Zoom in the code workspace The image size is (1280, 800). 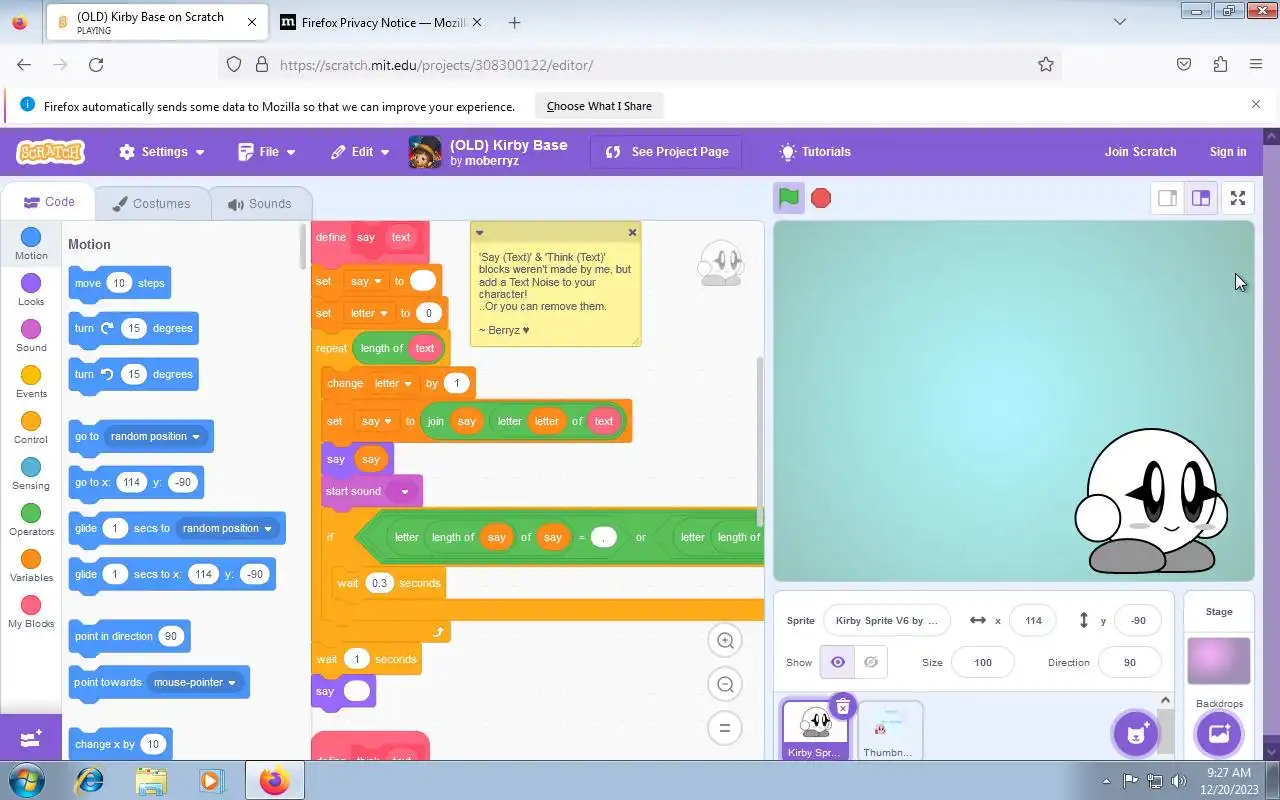click(x=726, y=640)
